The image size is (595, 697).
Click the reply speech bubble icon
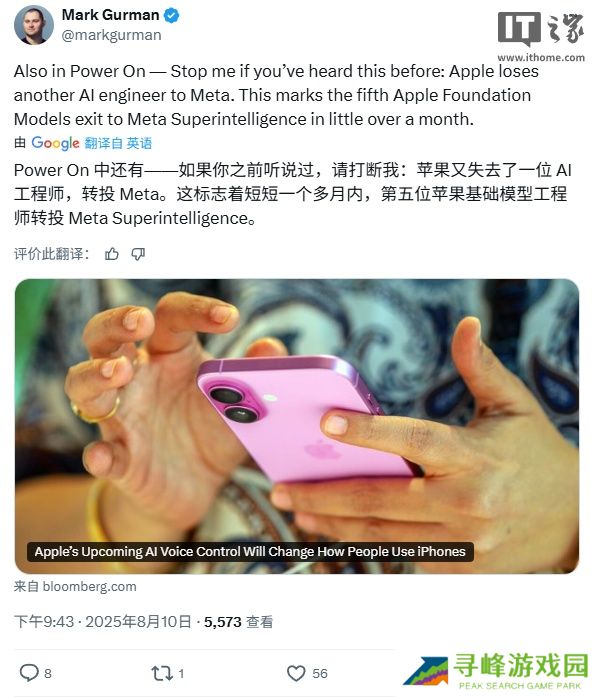click(29, 673)
